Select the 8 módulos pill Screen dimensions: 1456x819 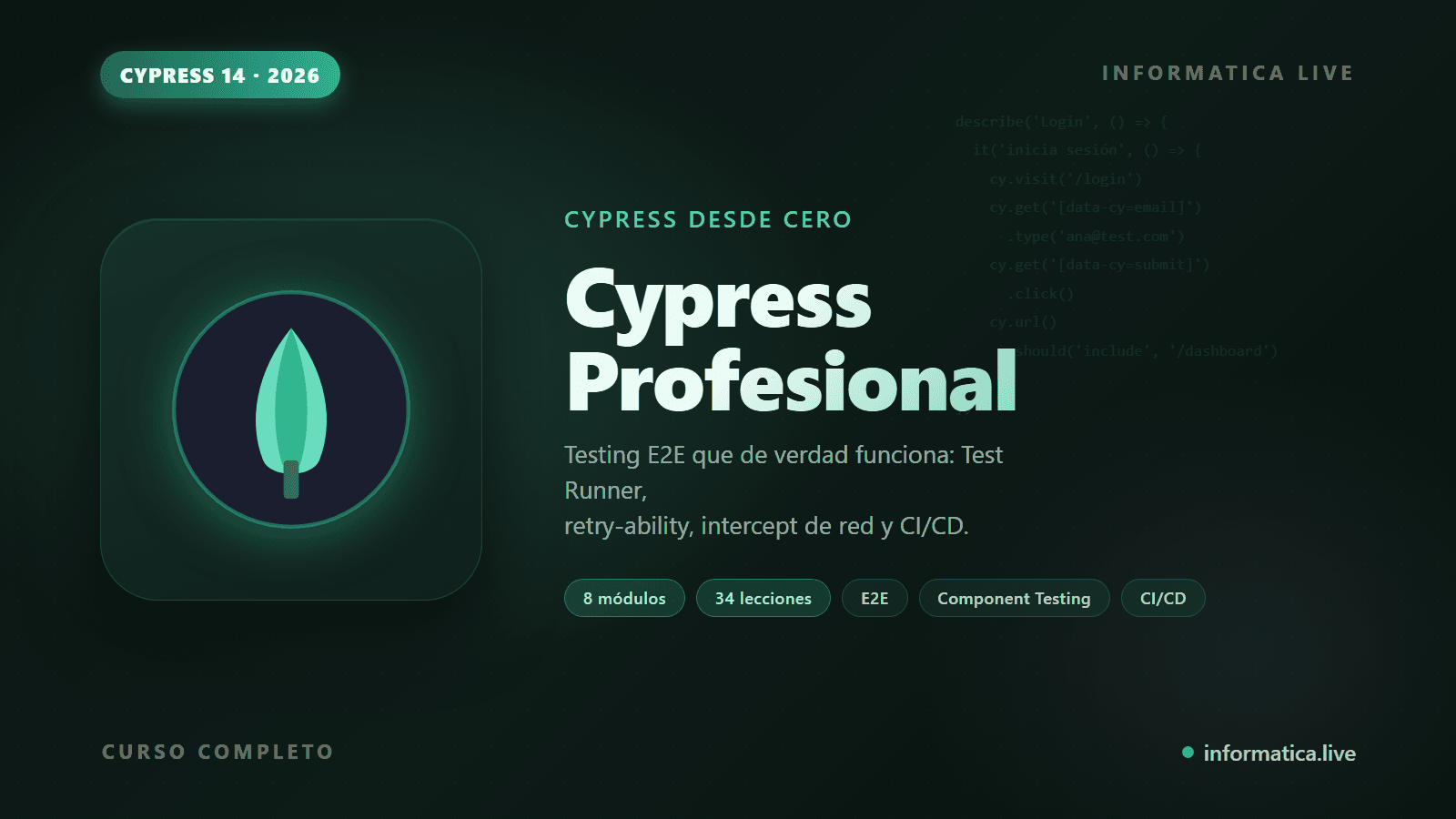[624, 598]
